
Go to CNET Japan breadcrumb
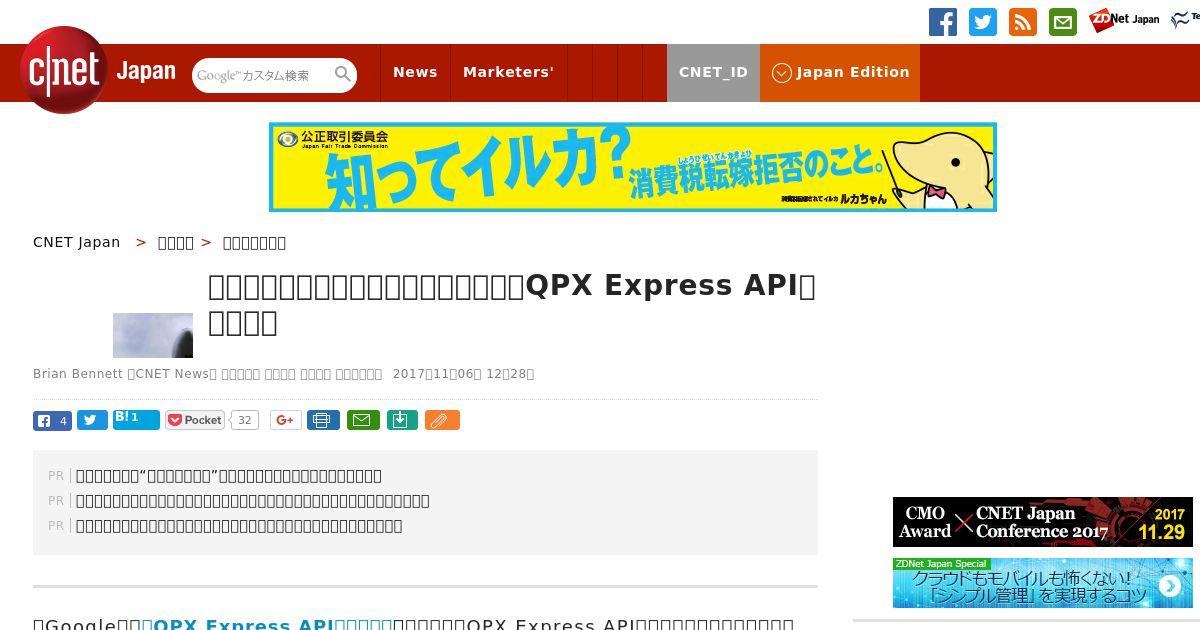[77, 242]
